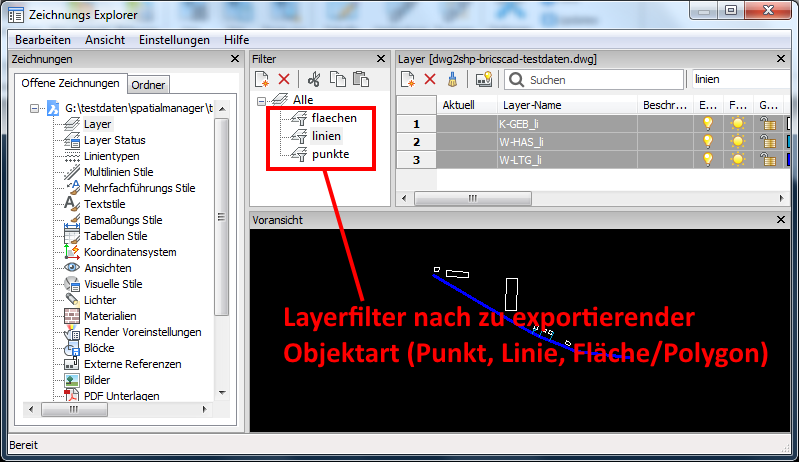Screen dimensions: 799x462
Task: Open Mehrfachführungs Stile entry
Action: coord(140,188)
